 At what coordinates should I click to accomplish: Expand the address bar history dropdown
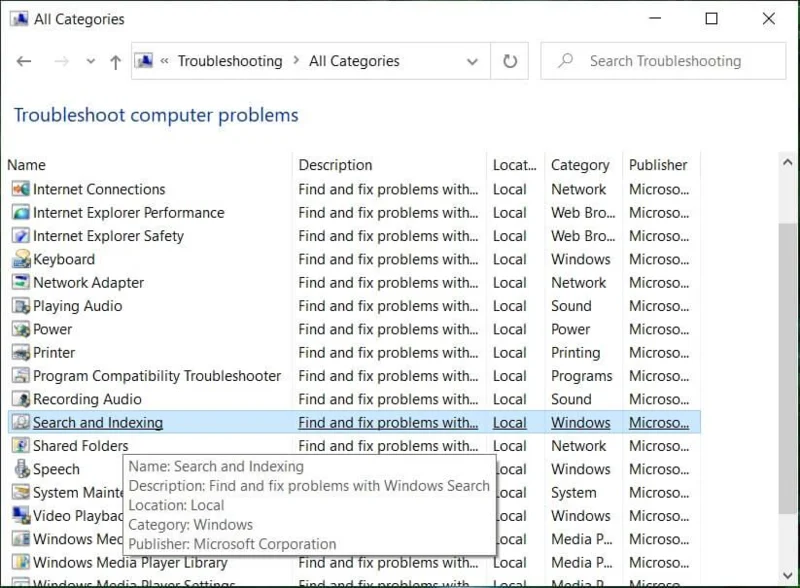472,62
